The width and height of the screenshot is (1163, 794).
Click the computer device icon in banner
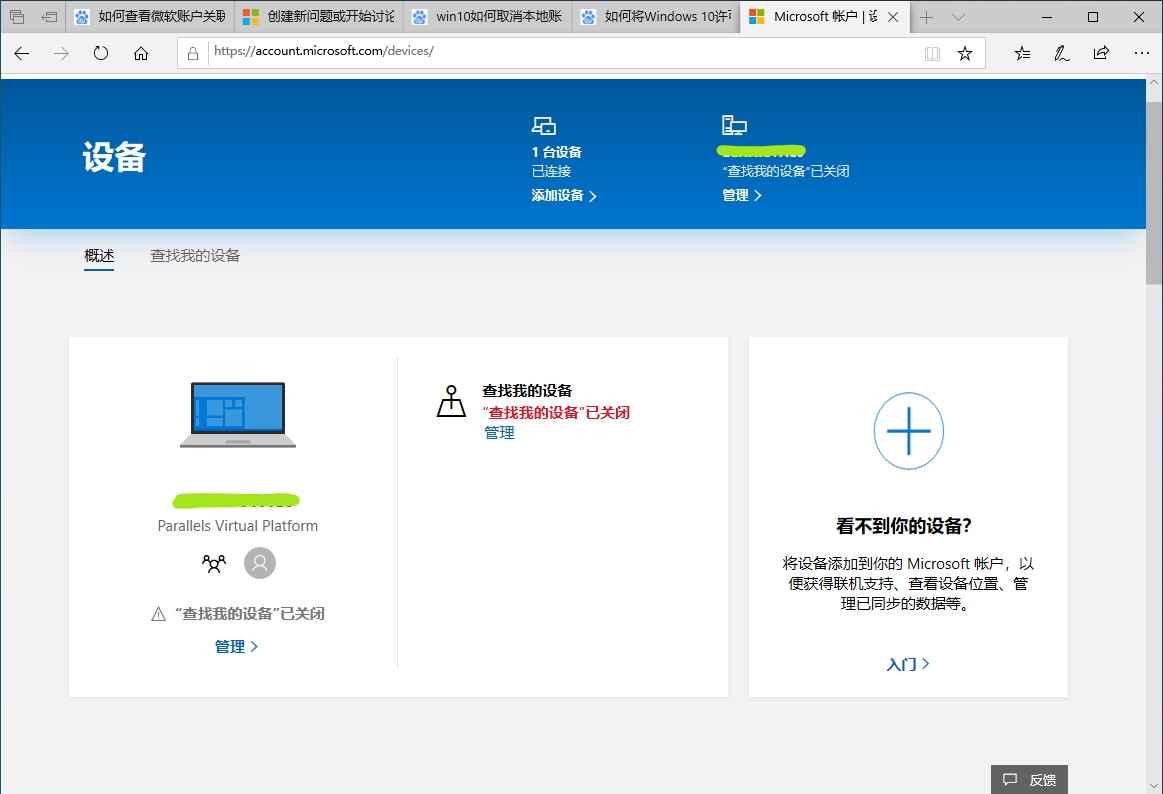pos(734,125)
